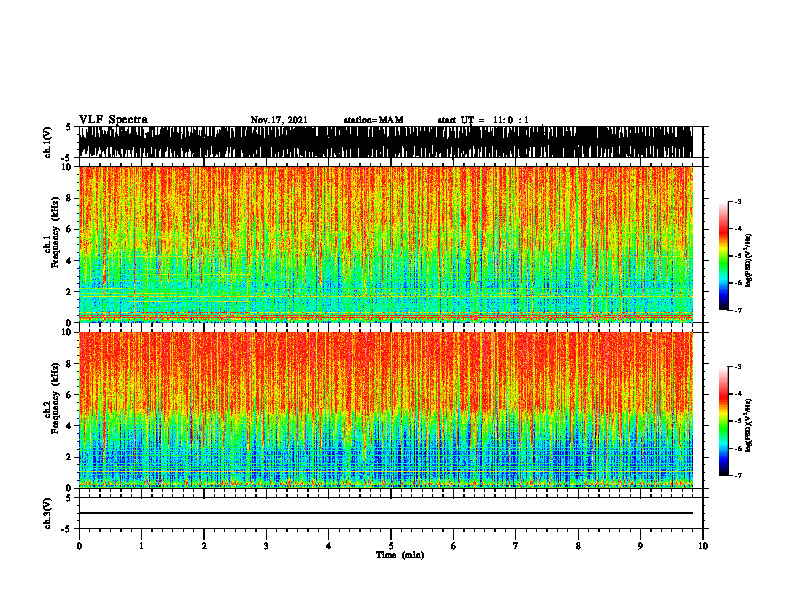Click time axis tick label "1"
The image size is (792, 612).
141,546
